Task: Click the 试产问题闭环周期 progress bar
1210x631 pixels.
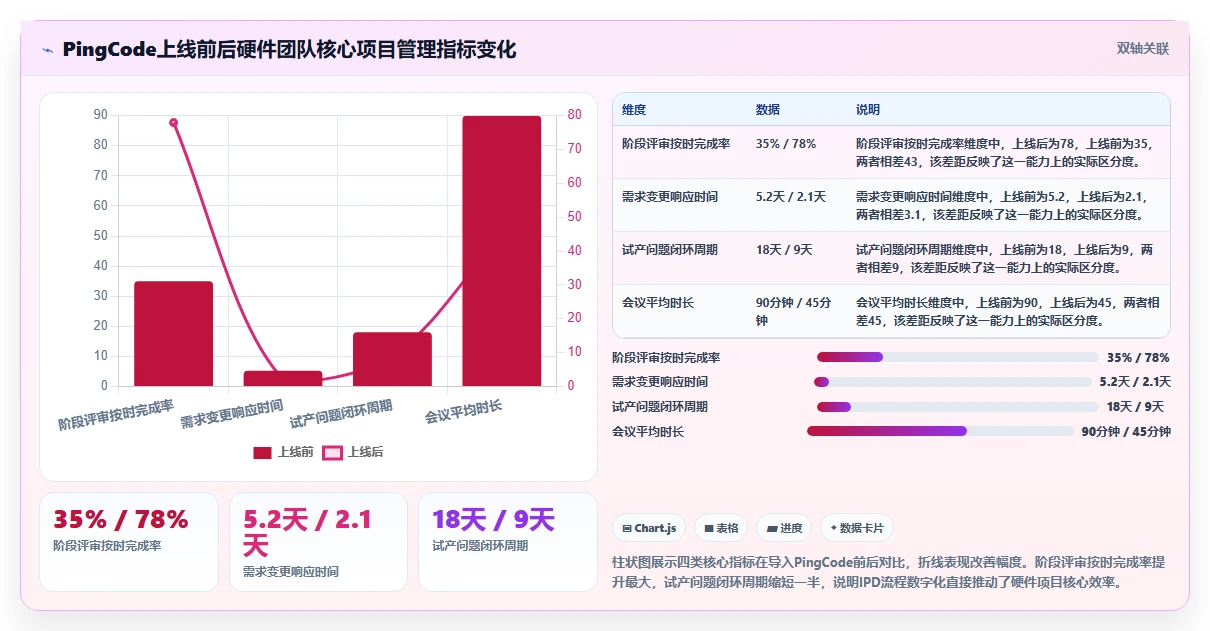Action: 958,407
